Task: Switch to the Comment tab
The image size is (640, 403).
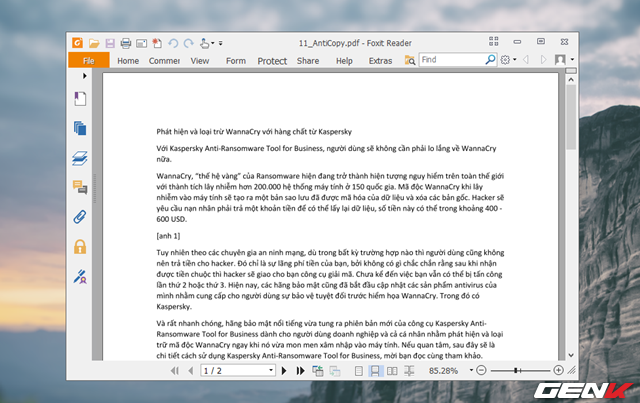Action: coord(164,61)
